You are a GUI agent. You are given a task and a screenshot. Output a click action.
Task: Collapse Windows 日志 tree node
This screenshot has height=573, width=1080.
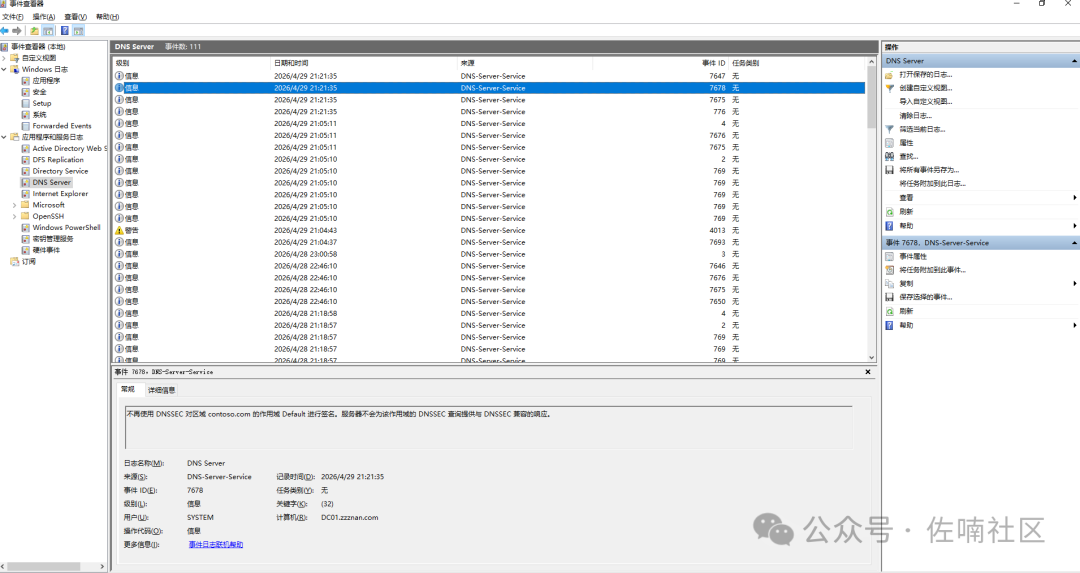[x=4, y=70]
